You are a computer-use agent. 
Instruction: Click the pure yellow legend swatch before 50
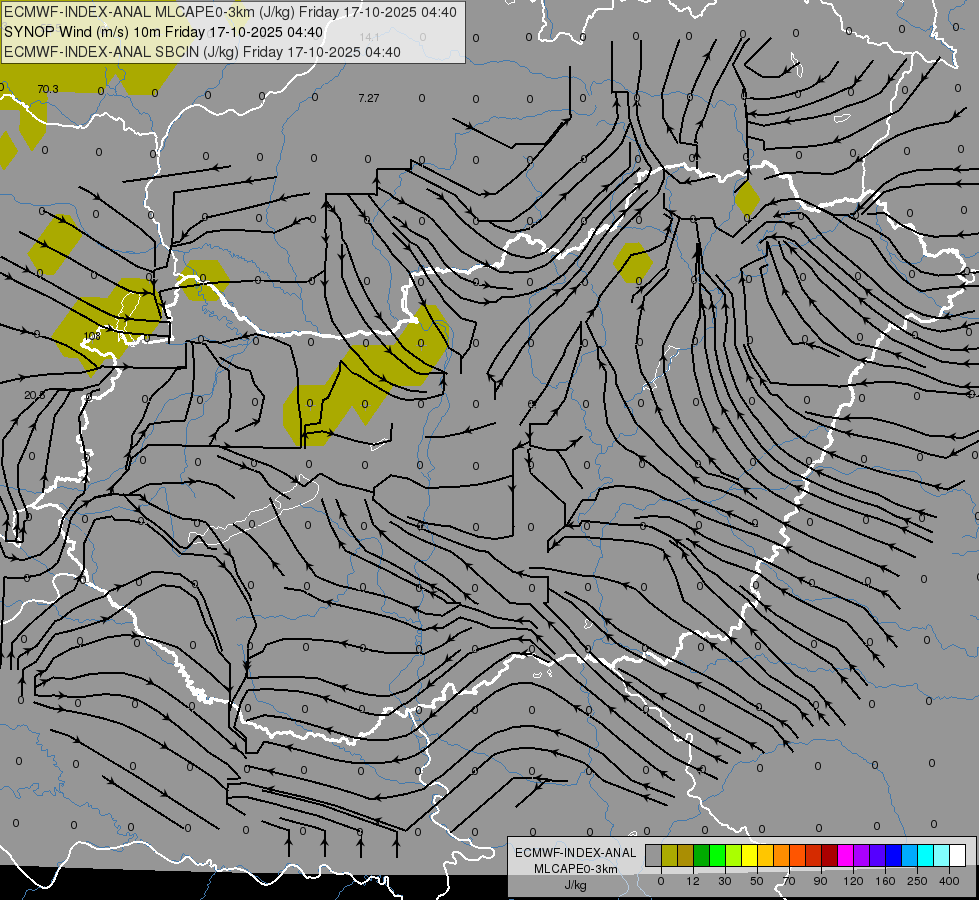click(x=749, y=855)
